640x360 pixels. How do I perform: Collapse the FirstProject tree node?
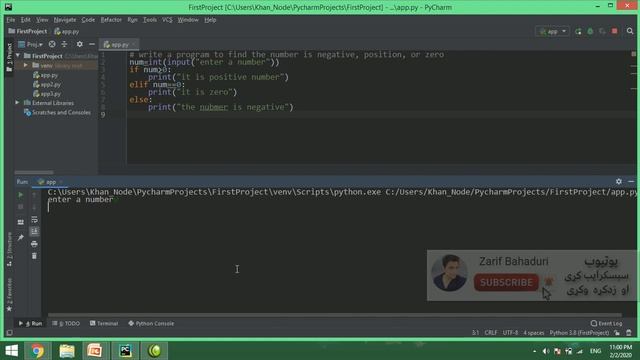(x=18, y=56)
